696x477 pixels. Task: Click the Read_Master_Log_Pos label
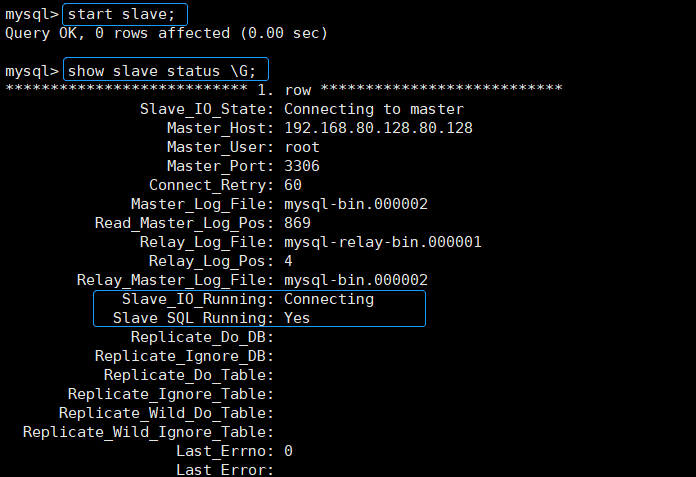(184, 223)
